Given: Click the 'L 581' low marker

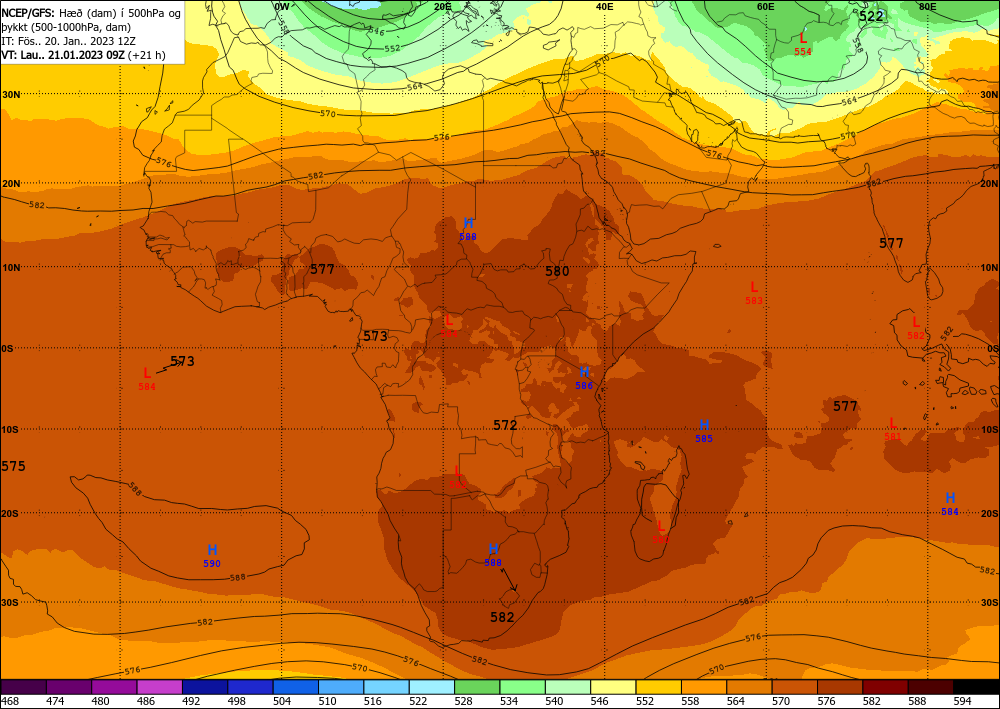Looking at the screenshot, I should pyautogui.click(x=893, y=429).
